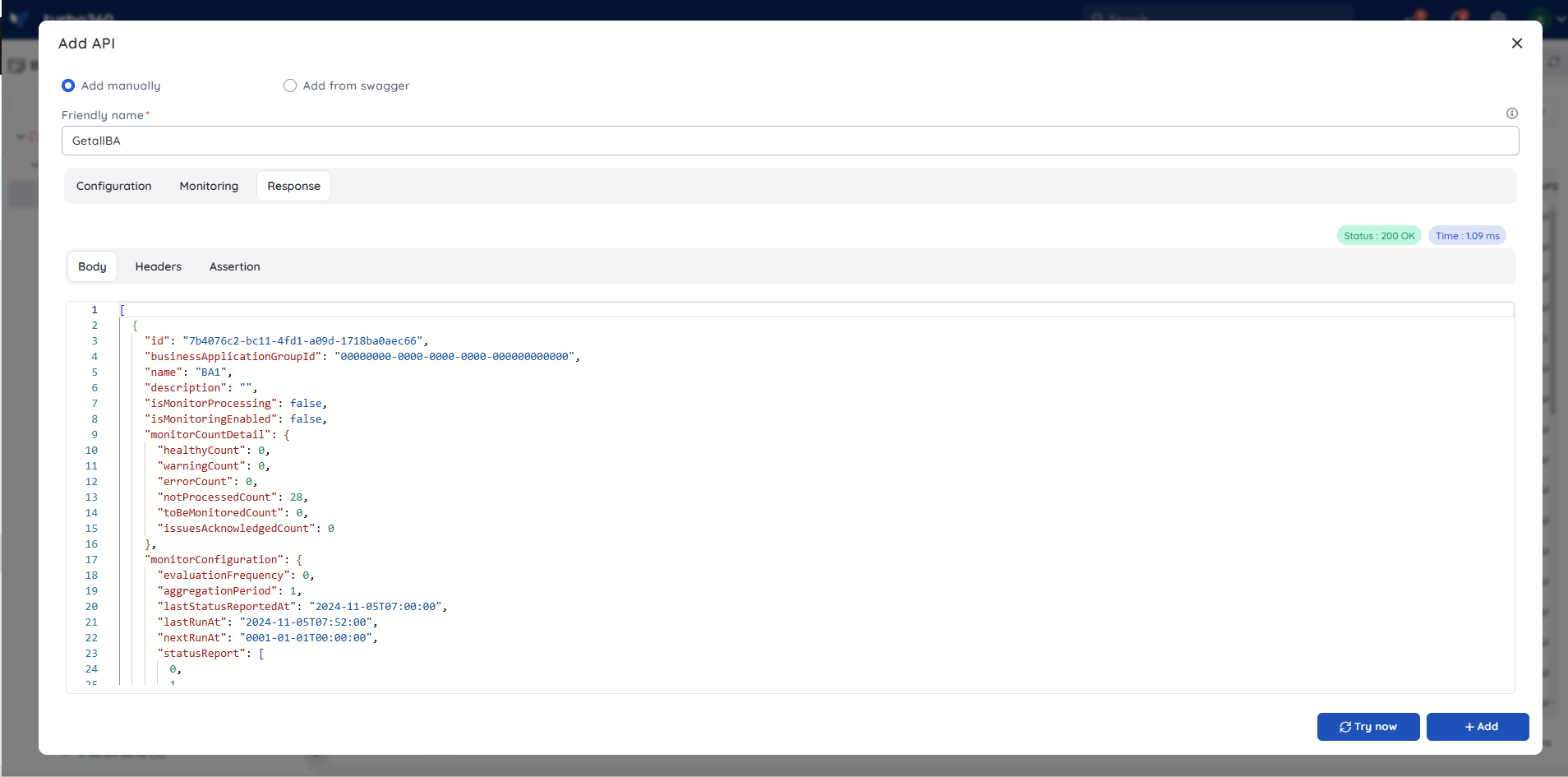Viewport: 1568px width, 777px height.
Task: Click the Try now refresh icon
Action: [1345, 727]
